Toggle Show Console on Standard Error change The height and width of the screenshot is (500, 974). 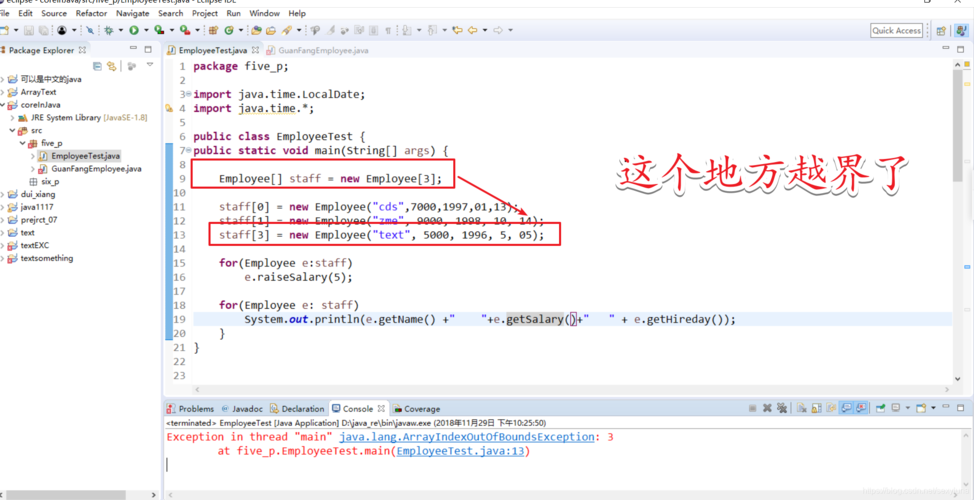click(x=861, y=408)
